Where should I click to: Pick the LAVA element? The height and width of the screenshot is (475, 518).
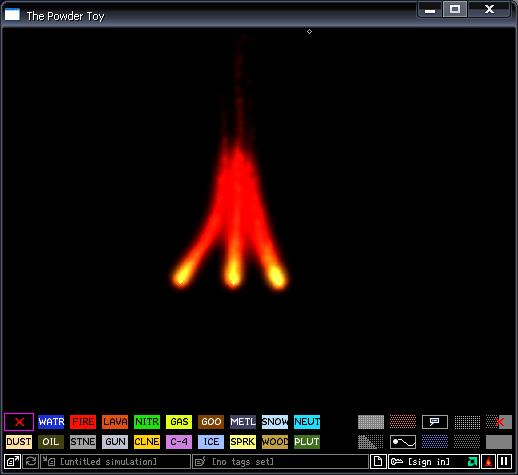click(115, 422)
